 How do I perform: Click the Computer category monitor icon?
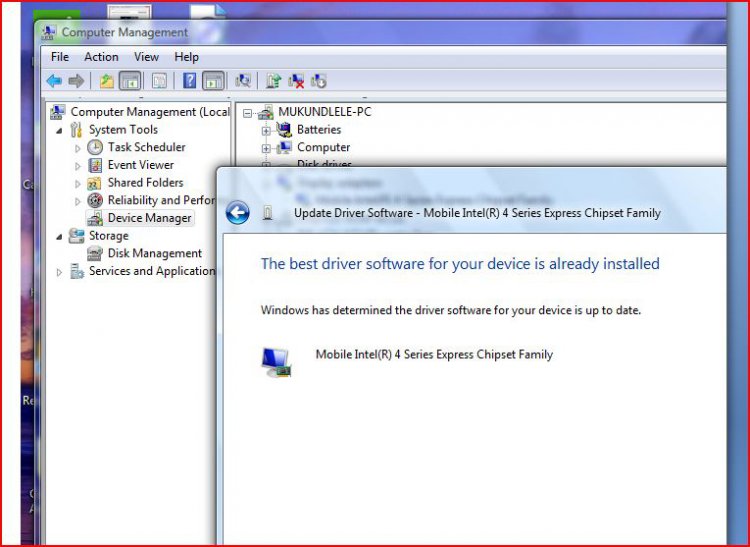click(284, 147)
